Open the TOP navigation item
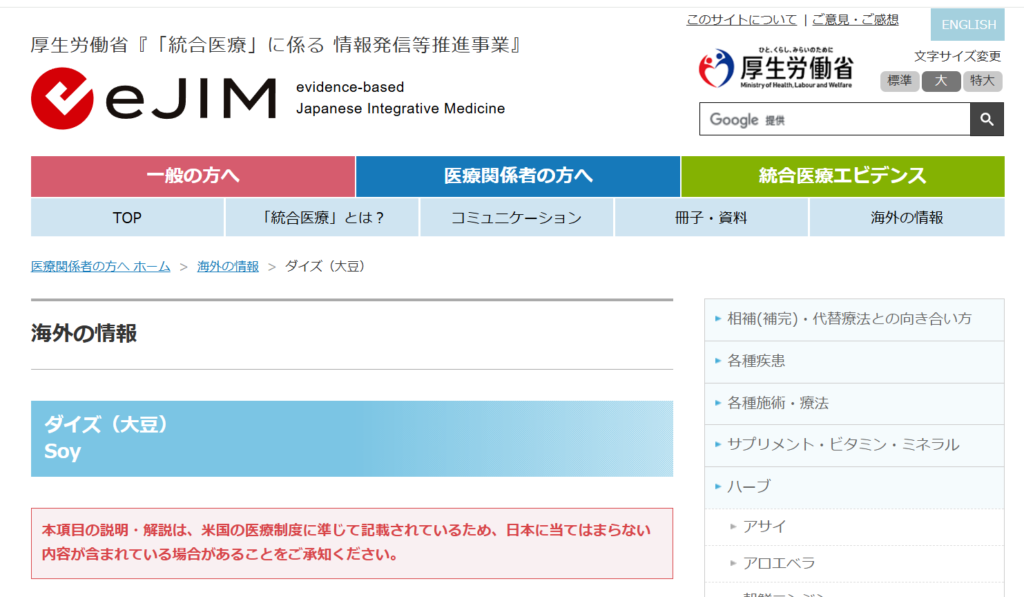The image size is (1024, 597). point(127,216)
